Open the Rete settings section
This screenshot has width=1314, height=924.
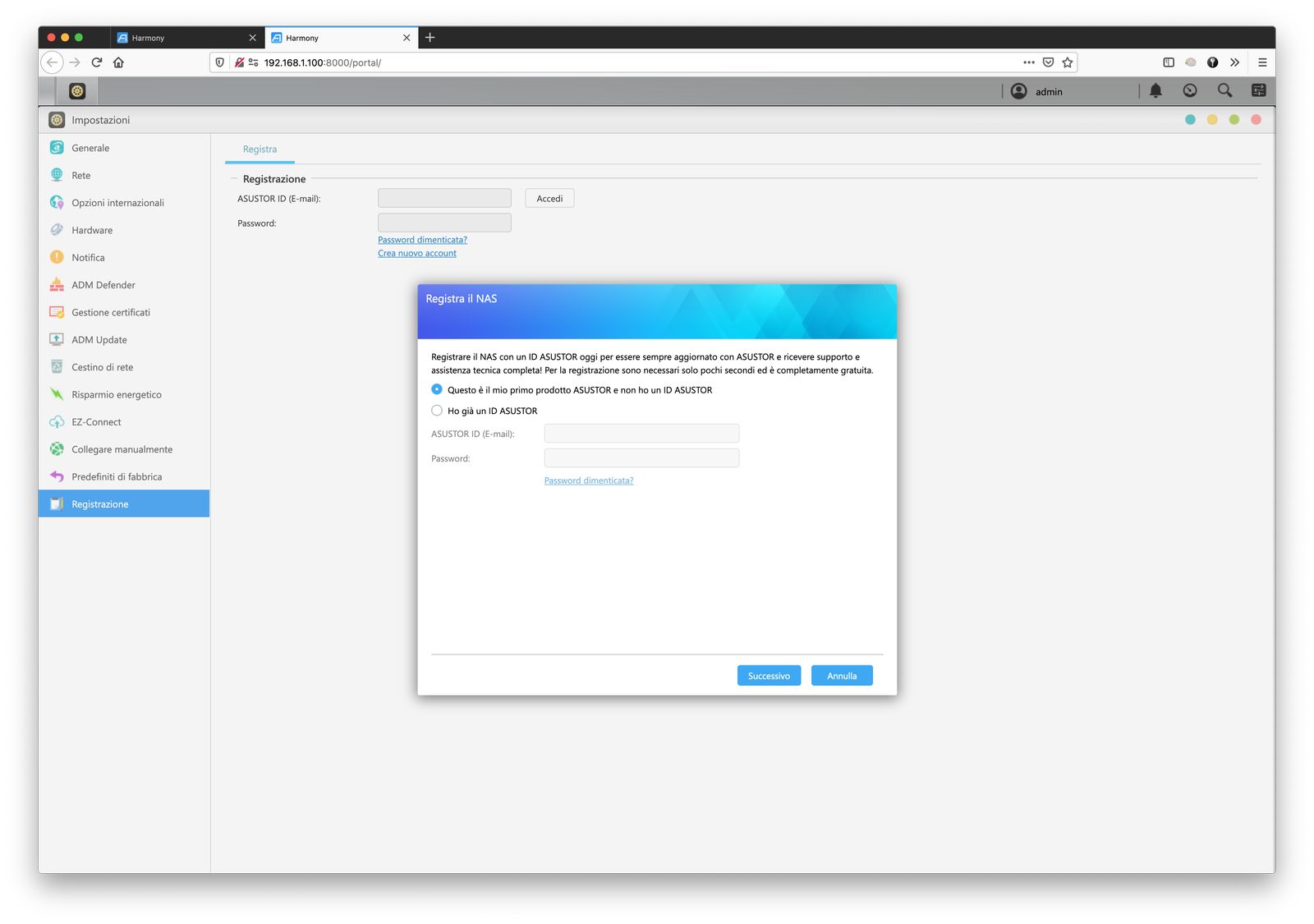(x=124, y=175)
